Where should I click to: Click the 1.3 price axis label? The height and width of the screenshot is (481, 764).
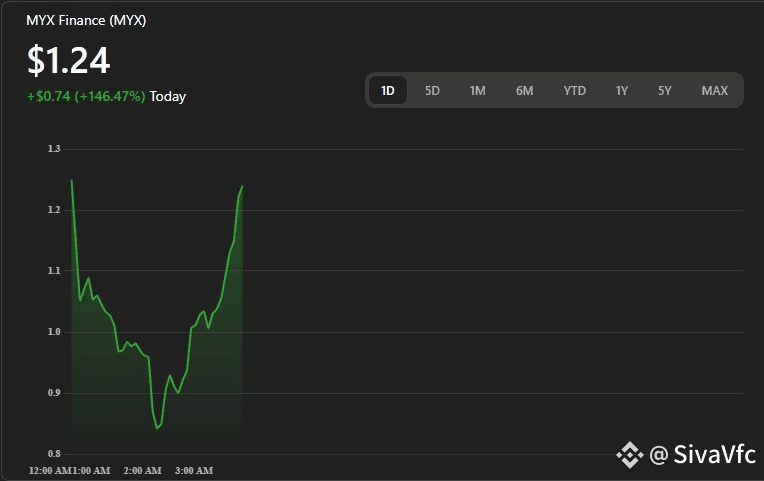click(54, 149)
